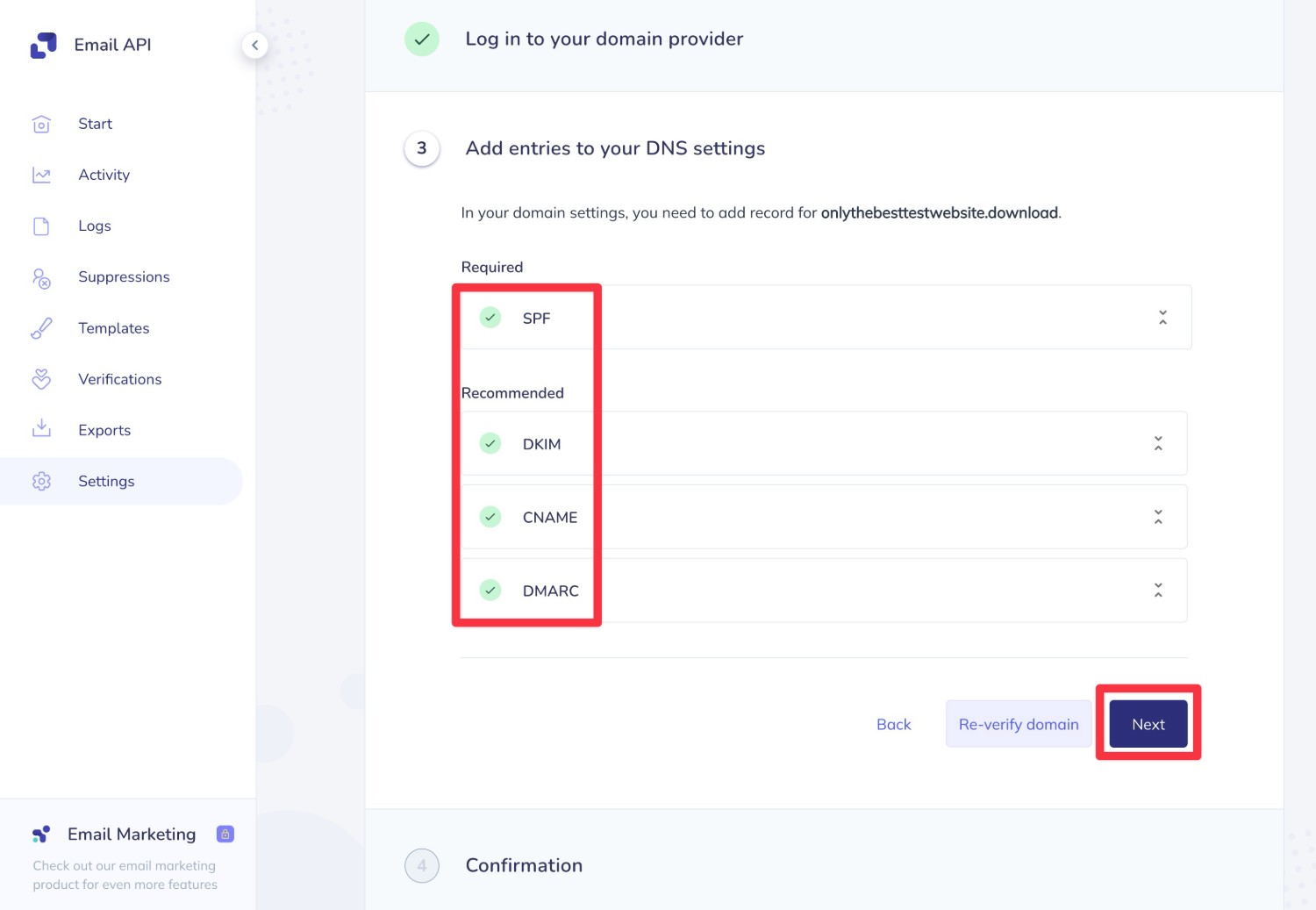Click the CNAME label

point(550,517)
